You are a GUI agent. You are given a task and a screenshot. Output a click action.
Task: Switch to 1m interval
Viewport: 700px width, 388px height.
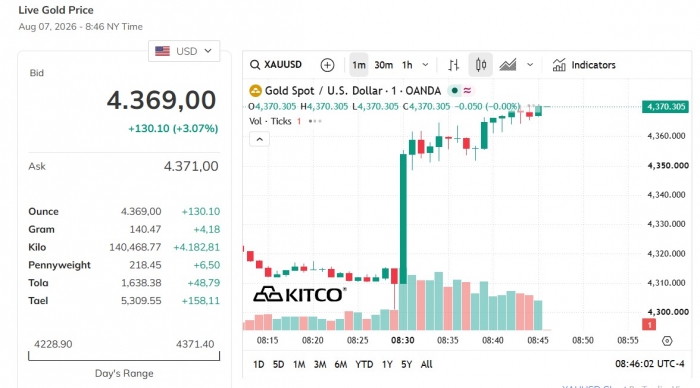359,65
